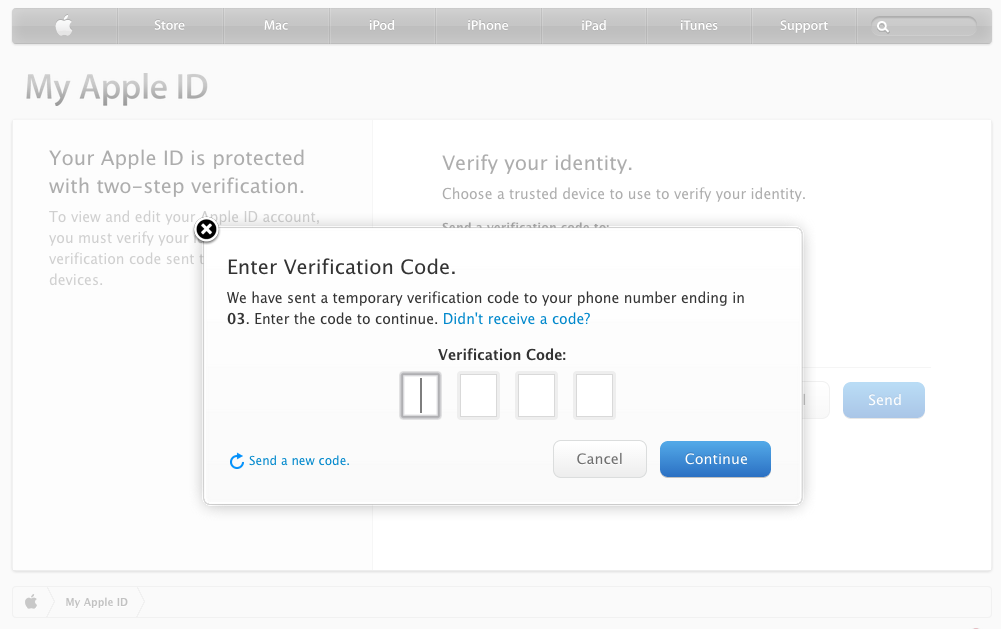Click the refresh icon beside Send a new code
This screenshot has width=1001, height=629.
(237, 461)
